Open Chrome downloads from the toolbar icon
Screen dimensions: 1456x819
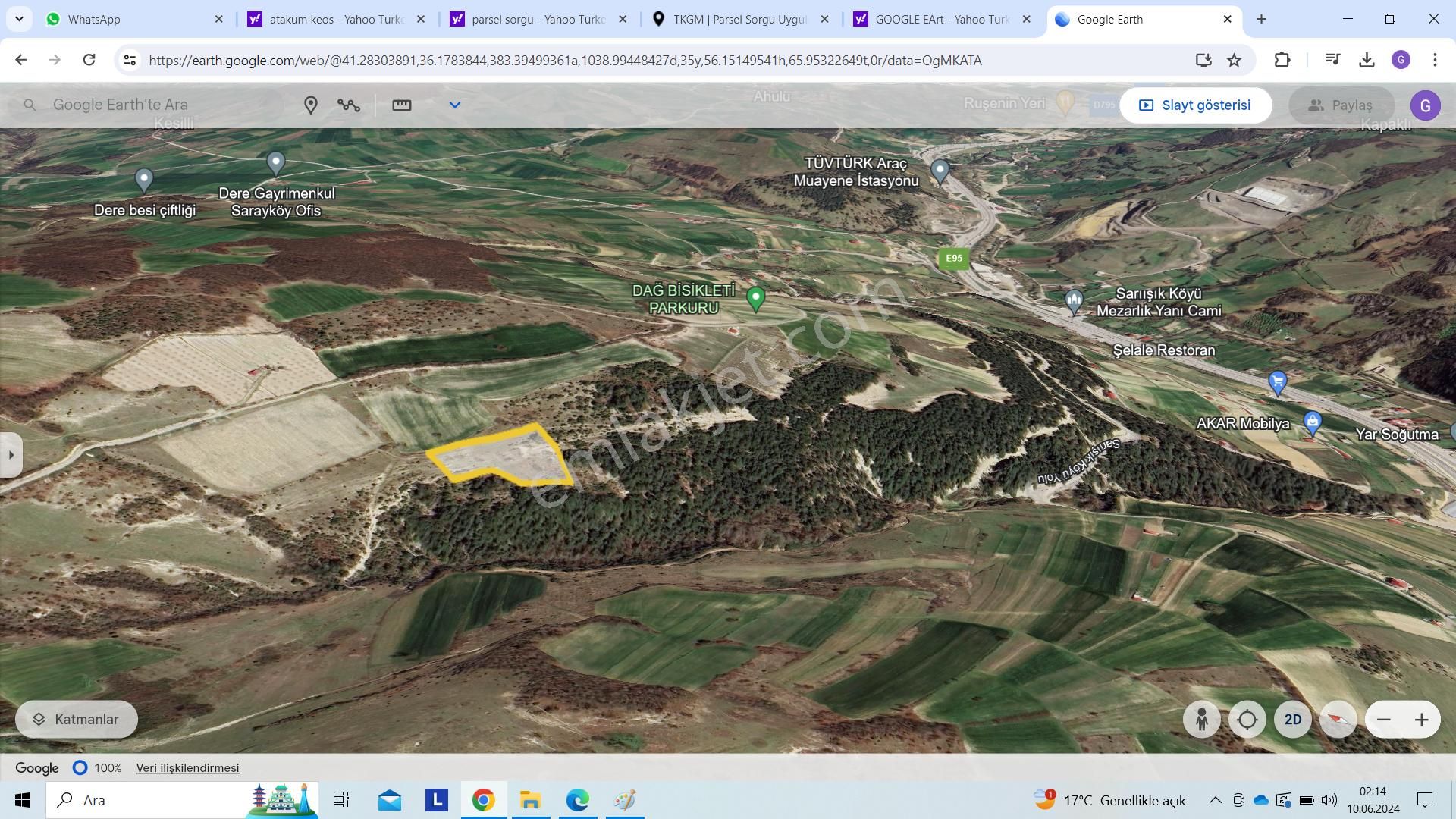(1367, 60)
